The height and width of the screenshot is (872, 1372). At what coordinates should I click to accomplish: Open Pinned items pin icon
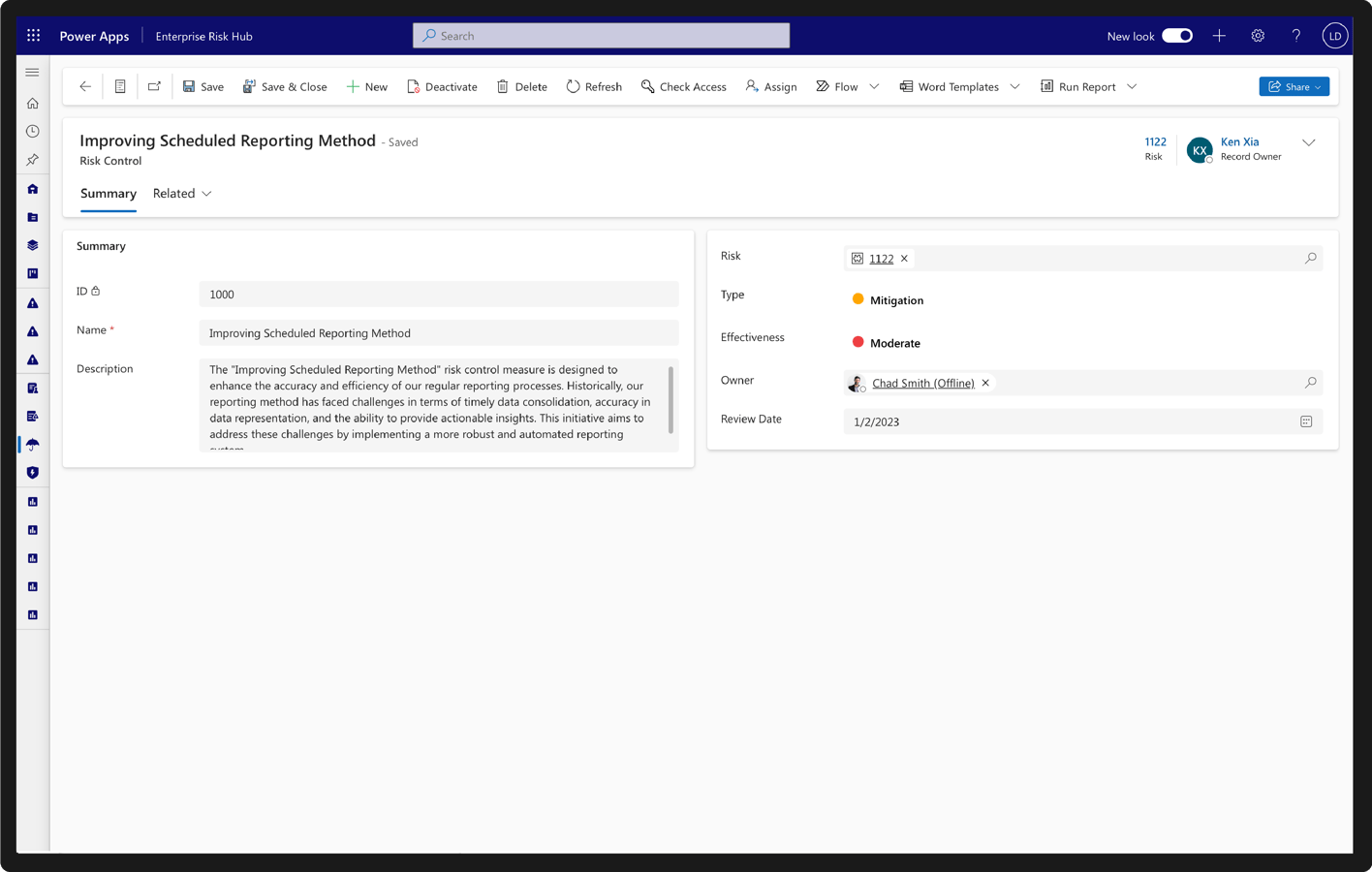pyautogui.click(x=32, y=159)
